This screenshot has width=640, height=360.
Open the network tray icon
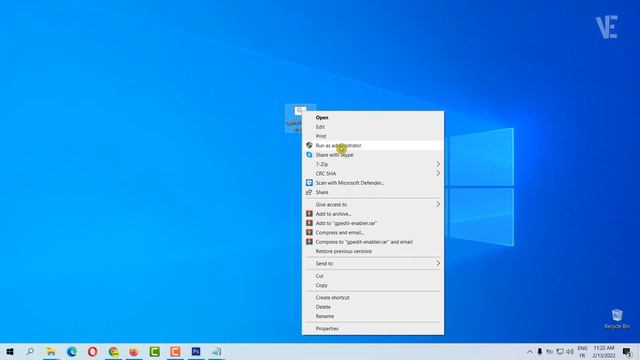click(560, 351)
